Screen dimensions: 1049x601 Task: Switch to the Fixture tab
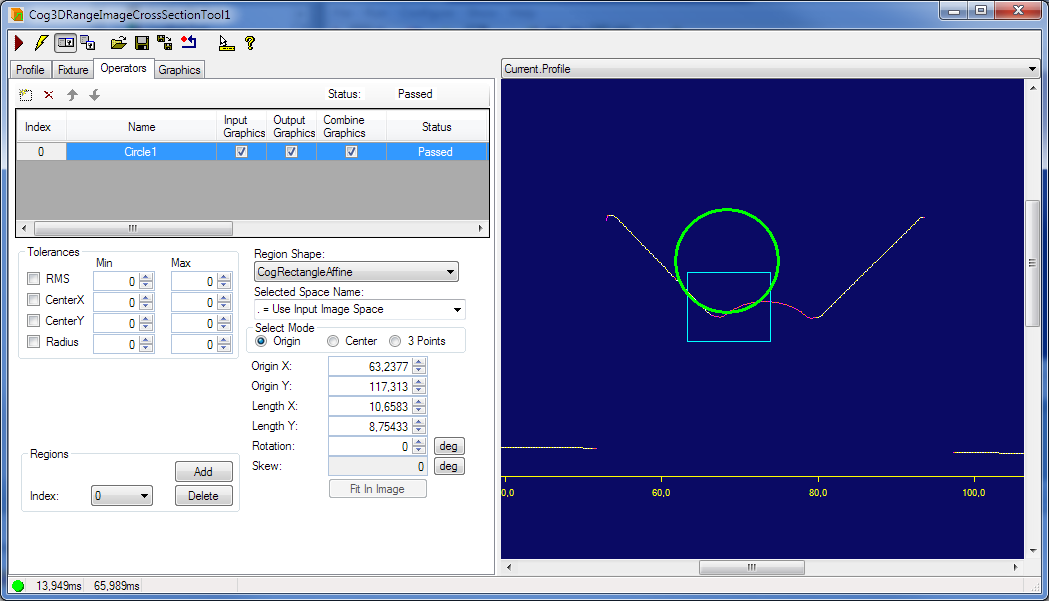coord(72,69)
